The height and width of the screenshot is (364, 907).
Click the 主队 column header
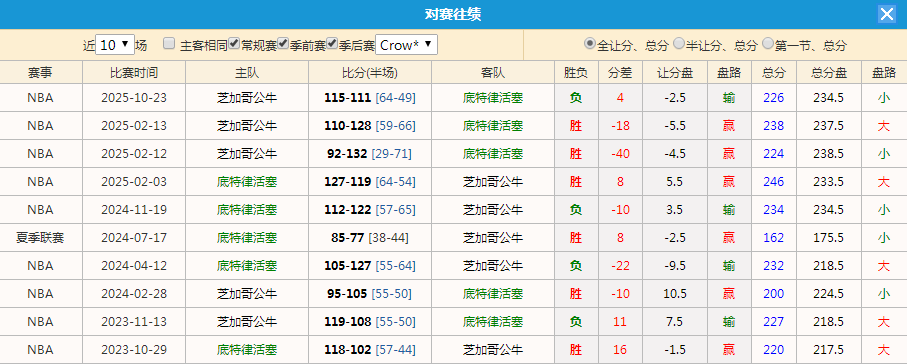click(x=247, y=72)
